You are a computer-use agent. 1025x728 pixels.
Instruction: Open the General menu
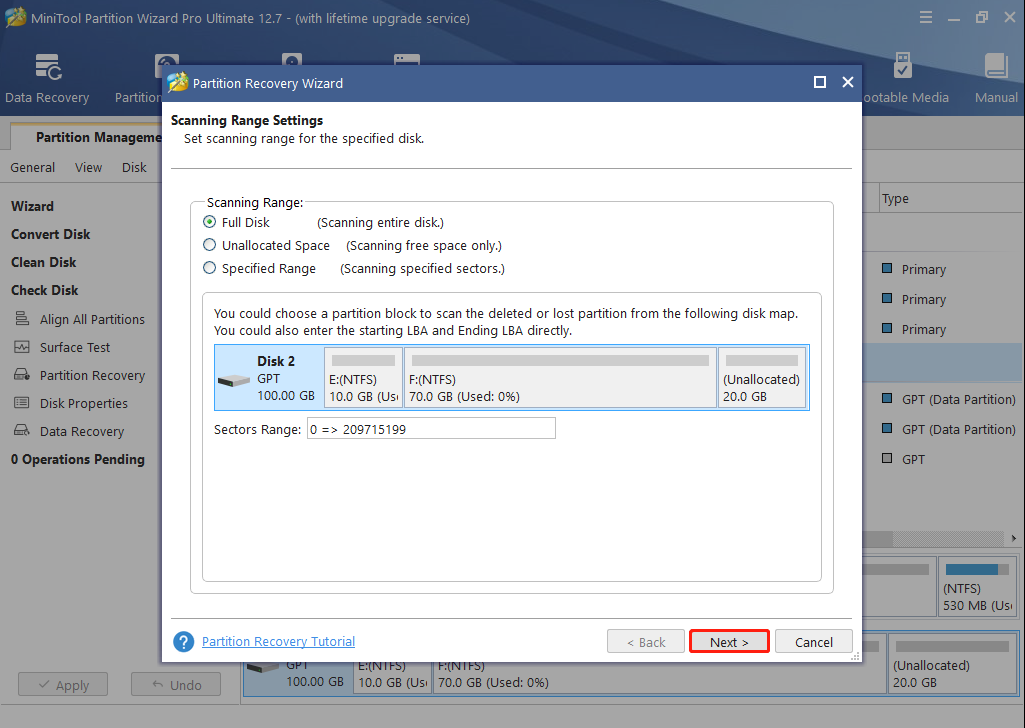point(33,167)
